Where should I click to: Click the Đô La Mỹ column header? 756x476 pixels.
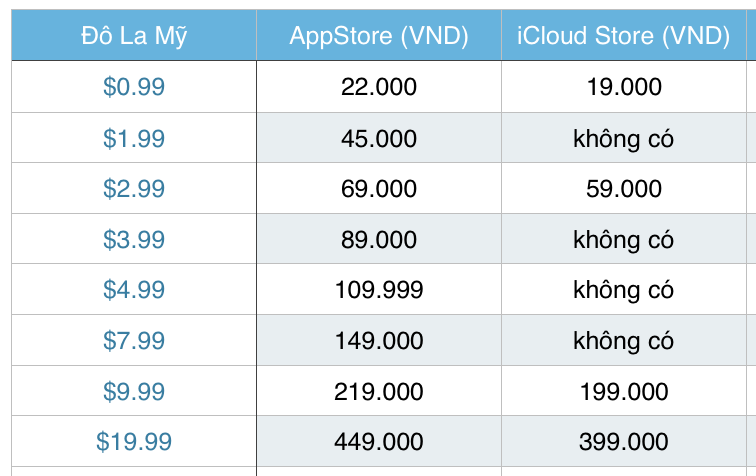click(x=134, y=36)
